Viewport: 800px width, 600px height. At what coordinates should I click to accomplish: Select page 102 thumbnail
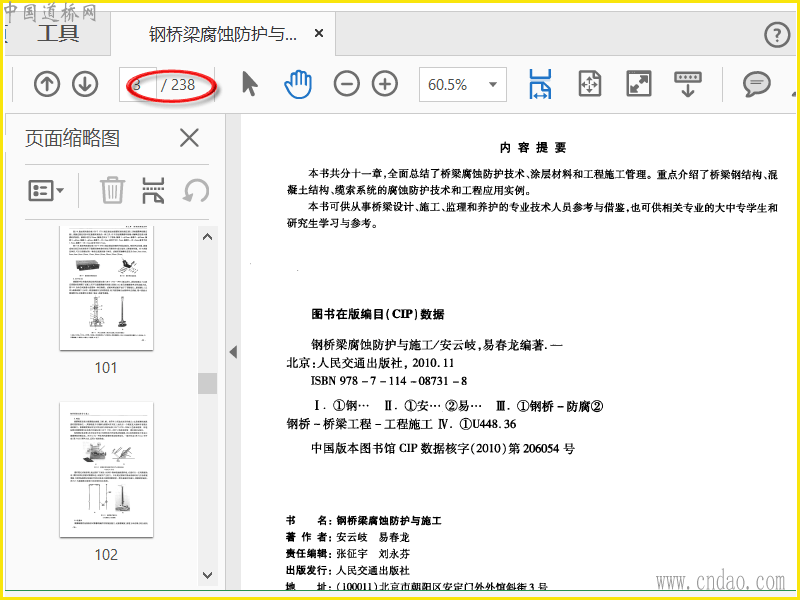click(x=106, y=469)
